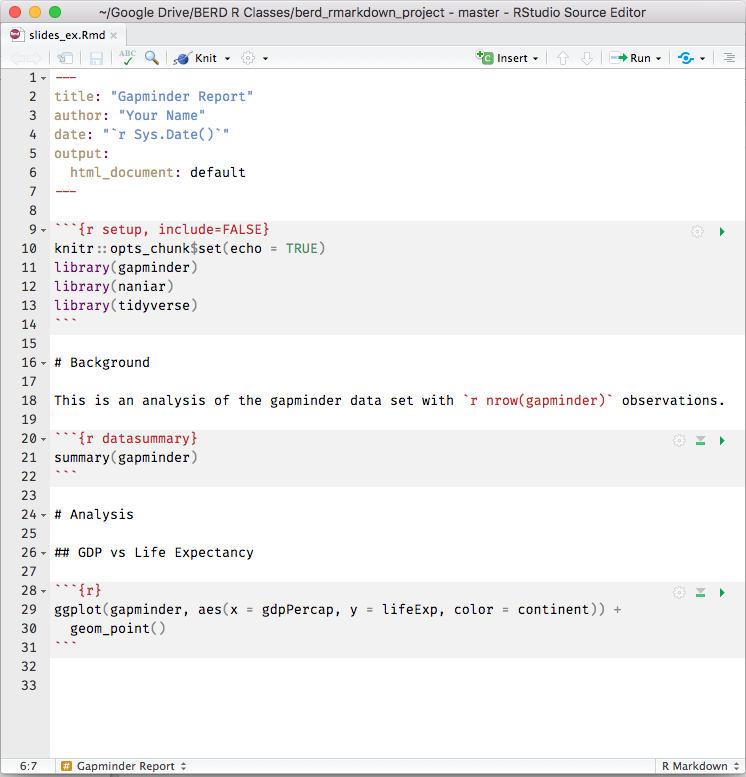
Task: Click the author "Your Name" text
Action: tap(162, 115)
